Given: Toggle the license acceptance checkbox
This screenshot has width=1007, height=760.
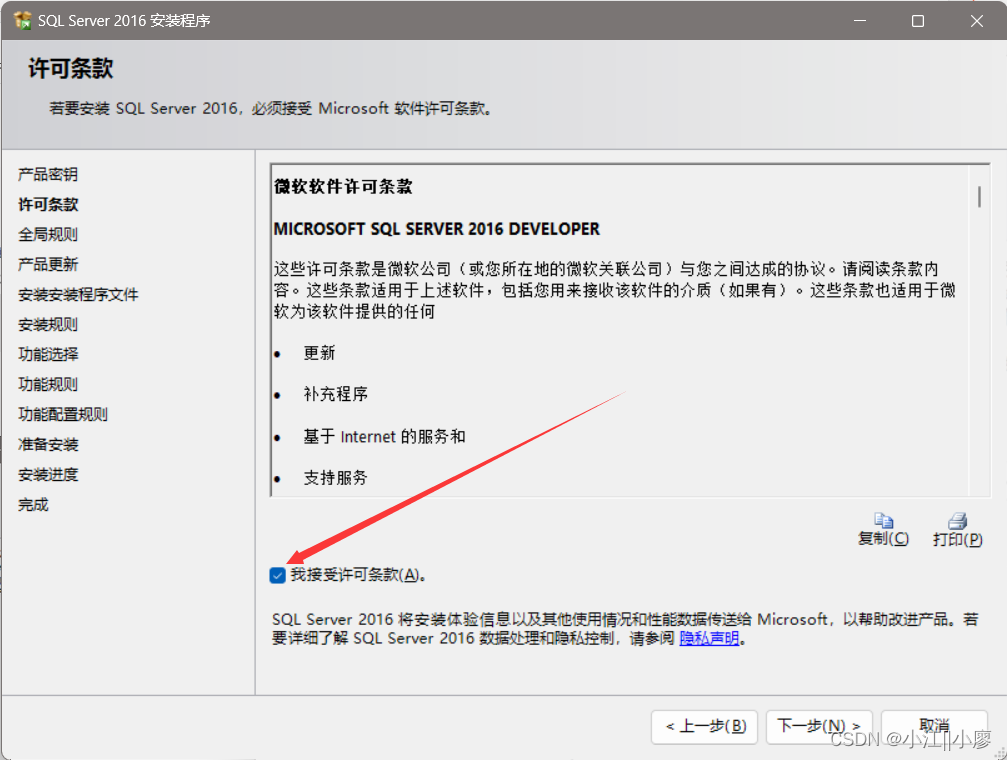Looking at the screenshot, I should (277, 575).
